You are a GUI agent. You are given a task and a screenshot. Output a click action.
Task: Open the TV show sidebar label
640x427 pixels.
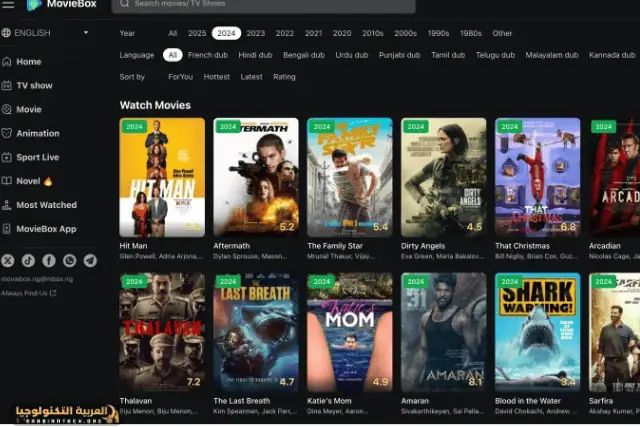coord(34,85)
